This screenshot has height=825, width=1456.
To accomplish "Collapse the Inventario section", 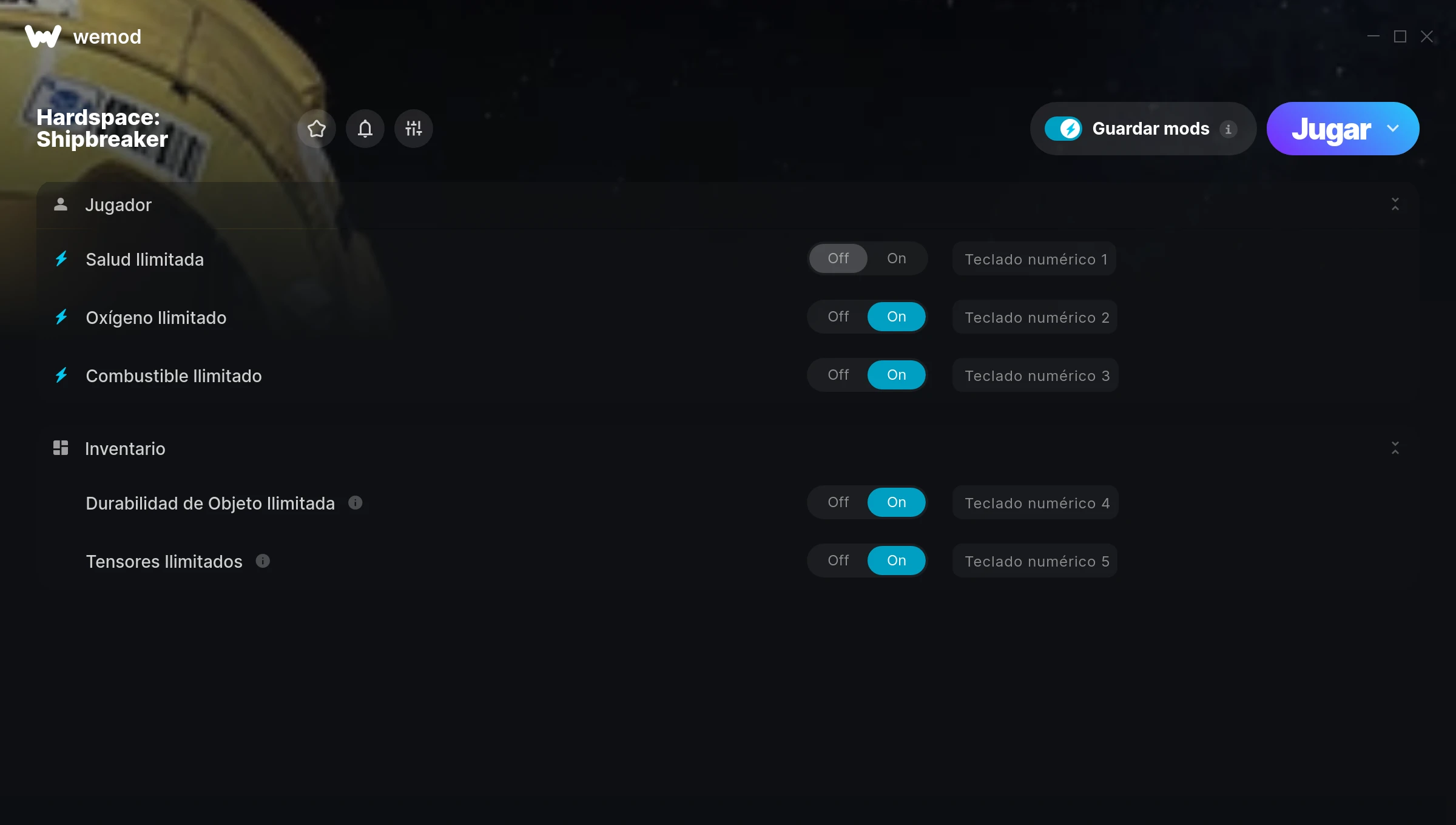I will point(1395,448).
